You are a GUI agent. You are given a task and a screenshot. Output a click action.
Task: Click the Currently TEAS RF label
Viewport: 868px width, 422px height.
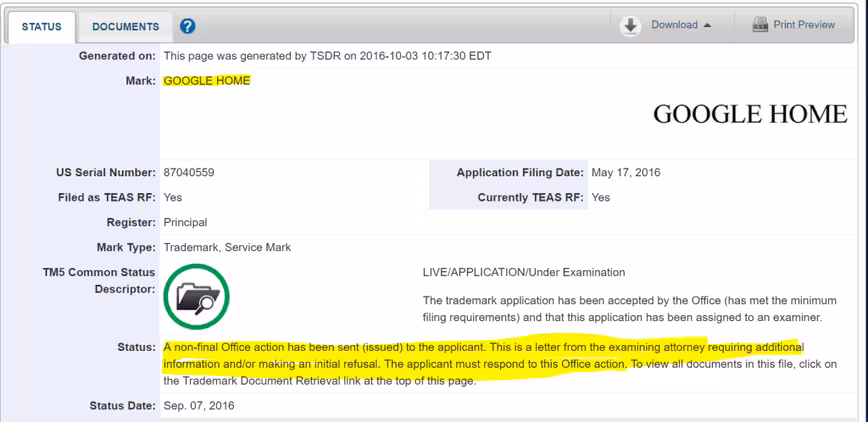tap(531, 198)
